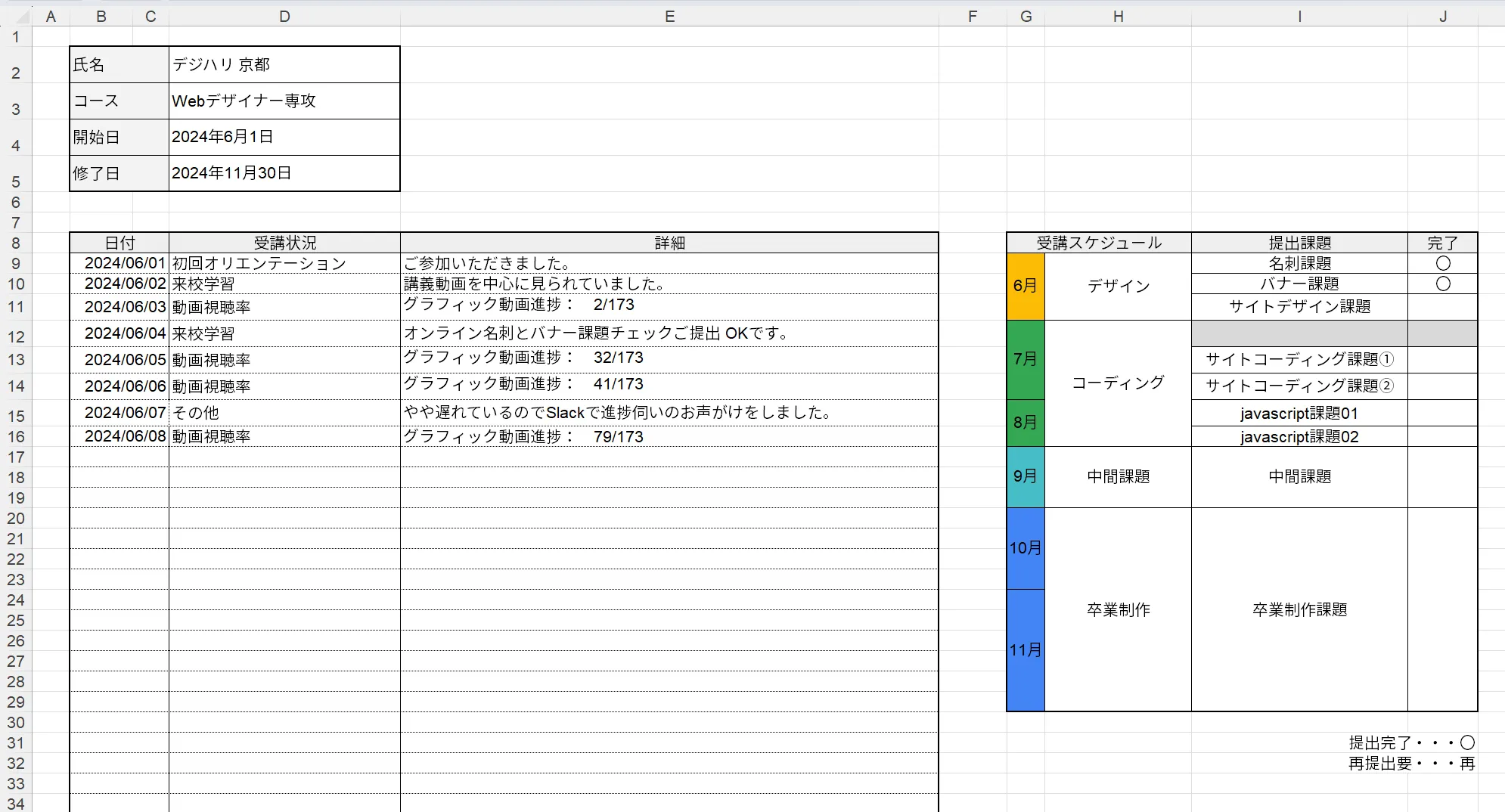Select the orange 6月 cell
1505x812 pixels.
1026,286
